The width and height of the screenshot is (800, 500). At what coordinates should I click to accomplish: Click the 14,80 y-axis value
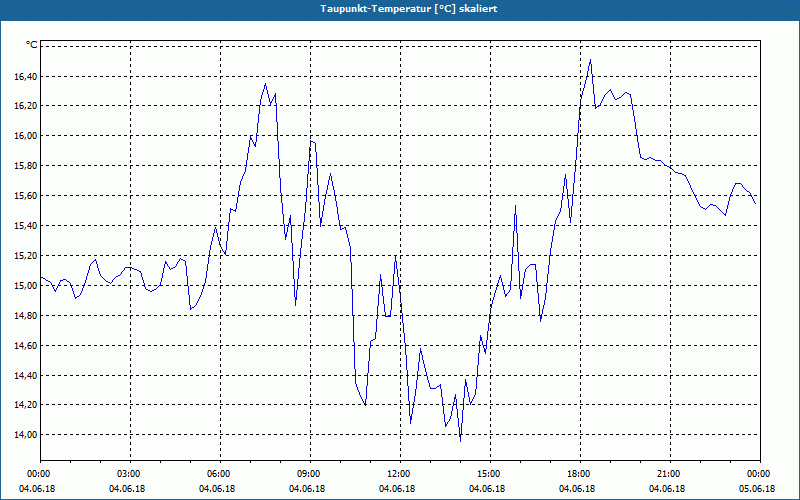(x=24, y=316)
